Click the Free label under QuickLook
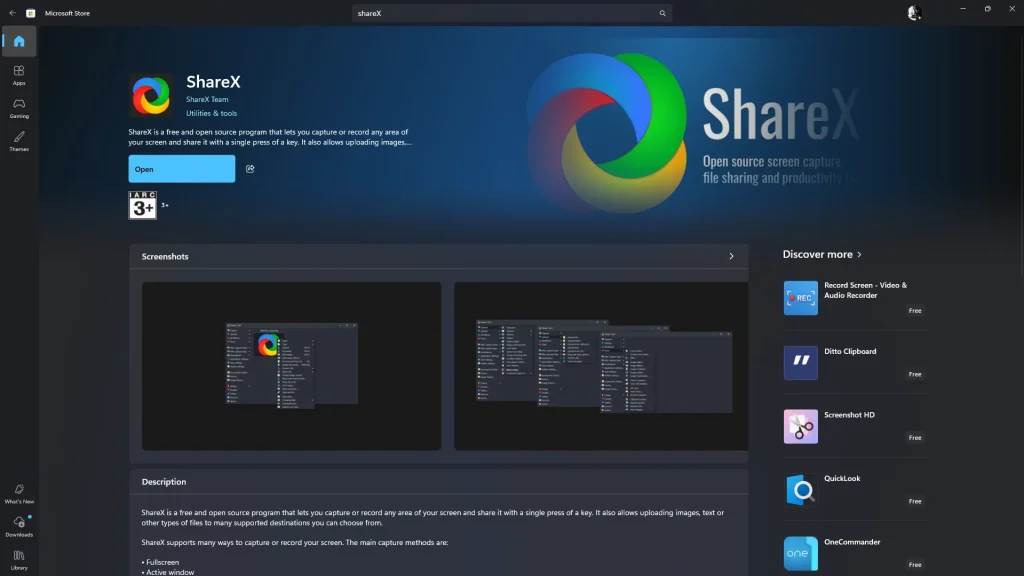Screen dimensions: 1024x576 pyautogui.click(x=915, y=502)
